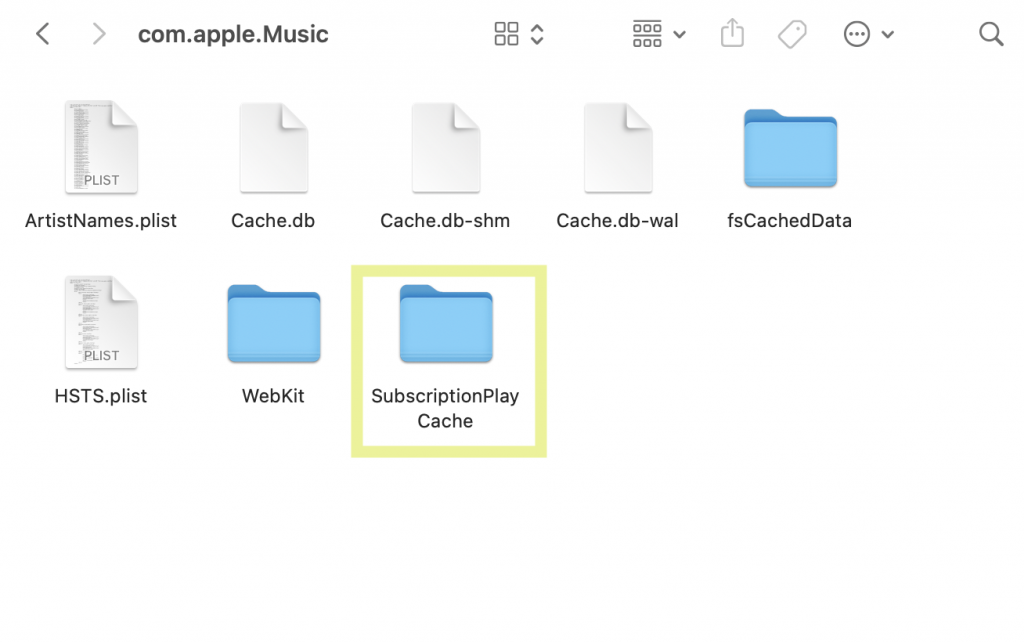The height and width of the screenshot is (642, 1024).
Task: Open Finder search magnifier
Action: pos(991,34)
